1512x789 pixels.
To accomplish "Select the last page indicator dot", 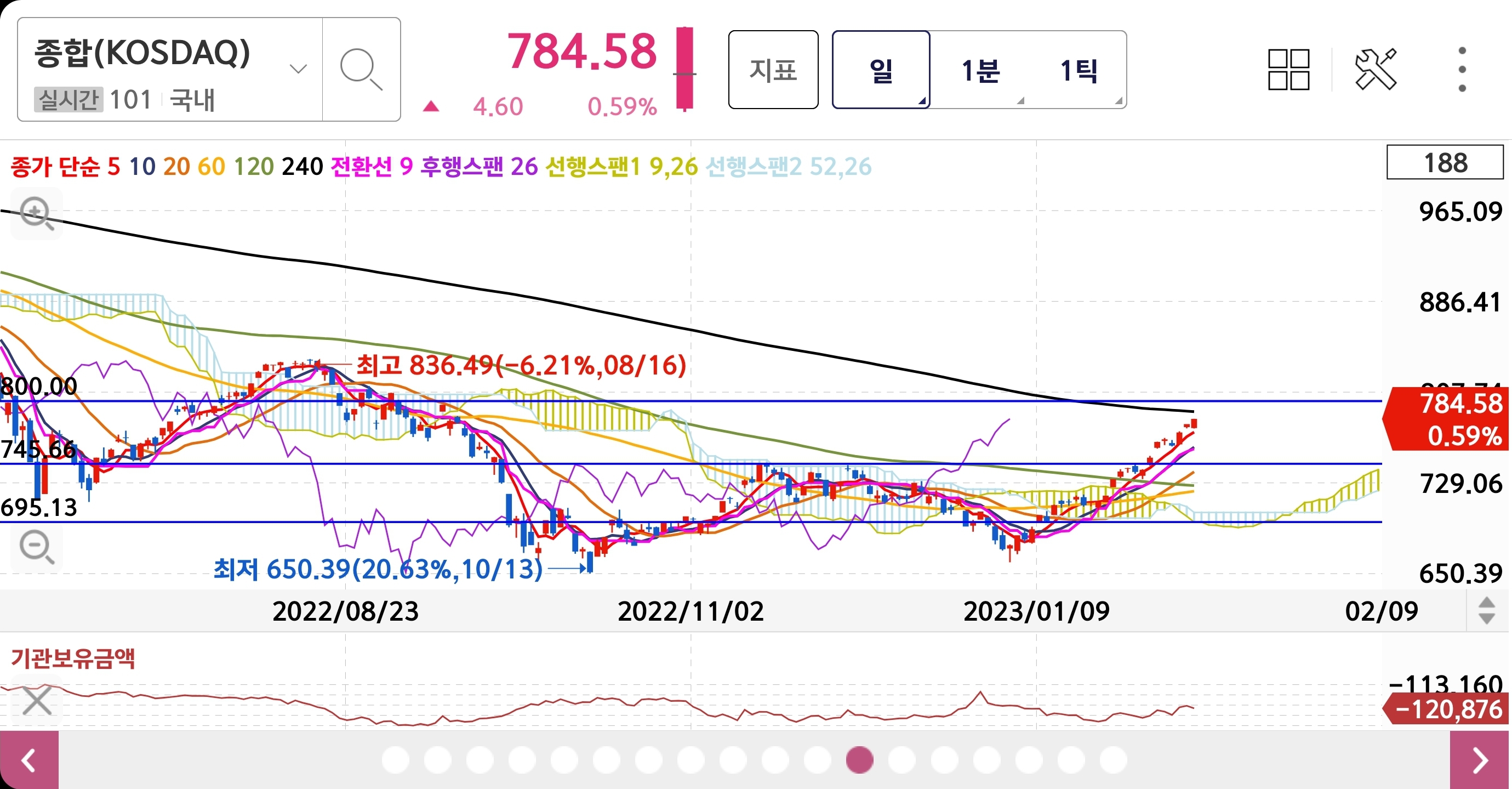I will tap(1113, 759).
